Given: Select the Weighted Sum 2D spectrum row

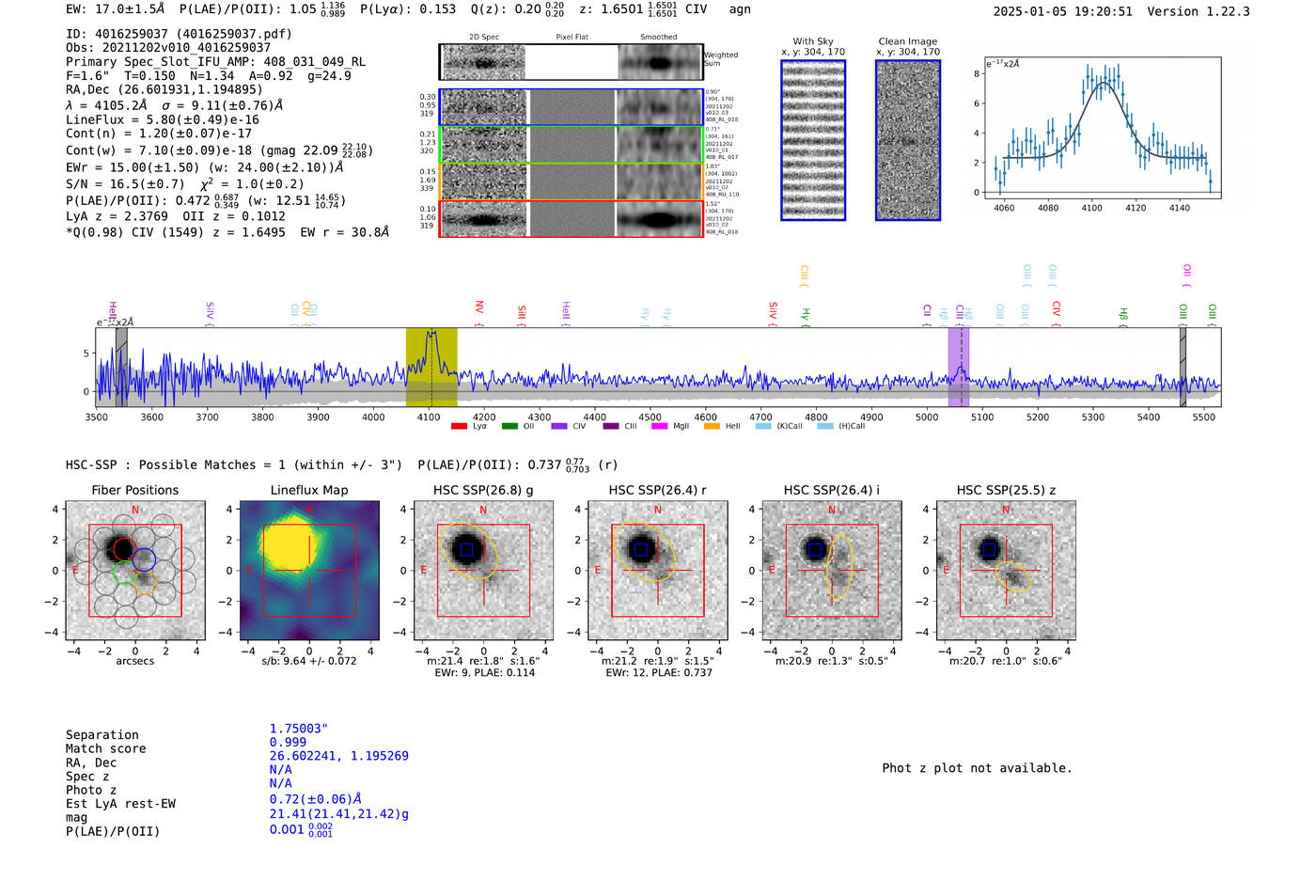Looking at the screenshot, I should pos(571,62).
